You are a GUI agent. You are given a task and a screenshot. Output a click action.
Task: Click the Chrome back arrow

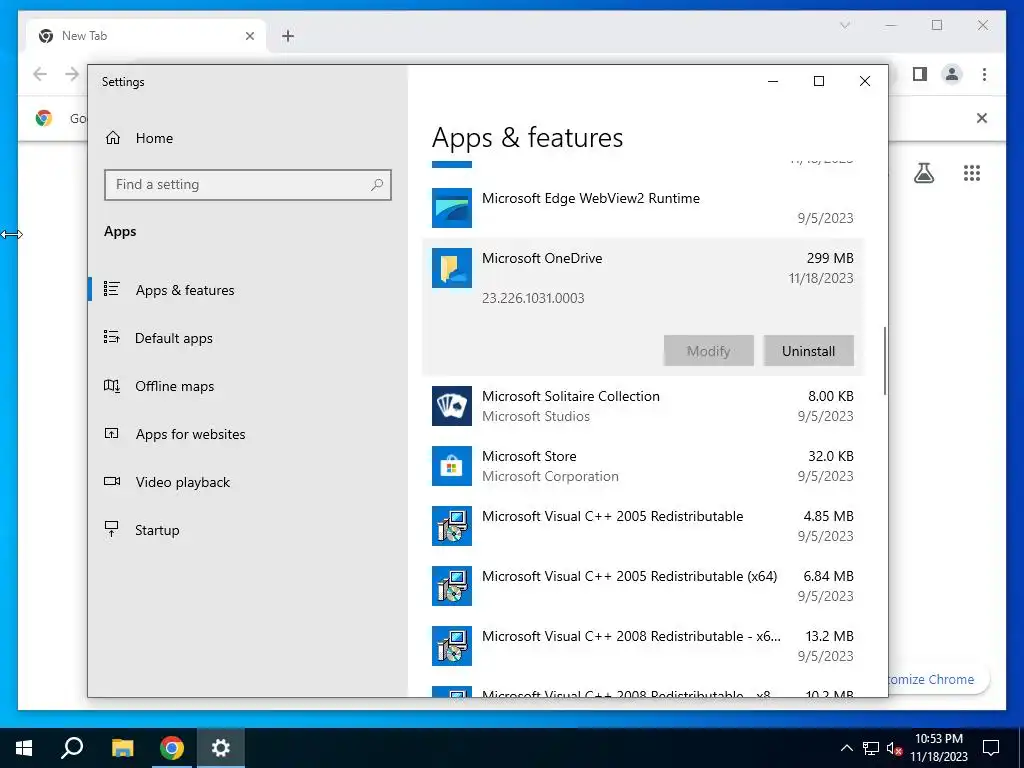click(x=40, y=74)
